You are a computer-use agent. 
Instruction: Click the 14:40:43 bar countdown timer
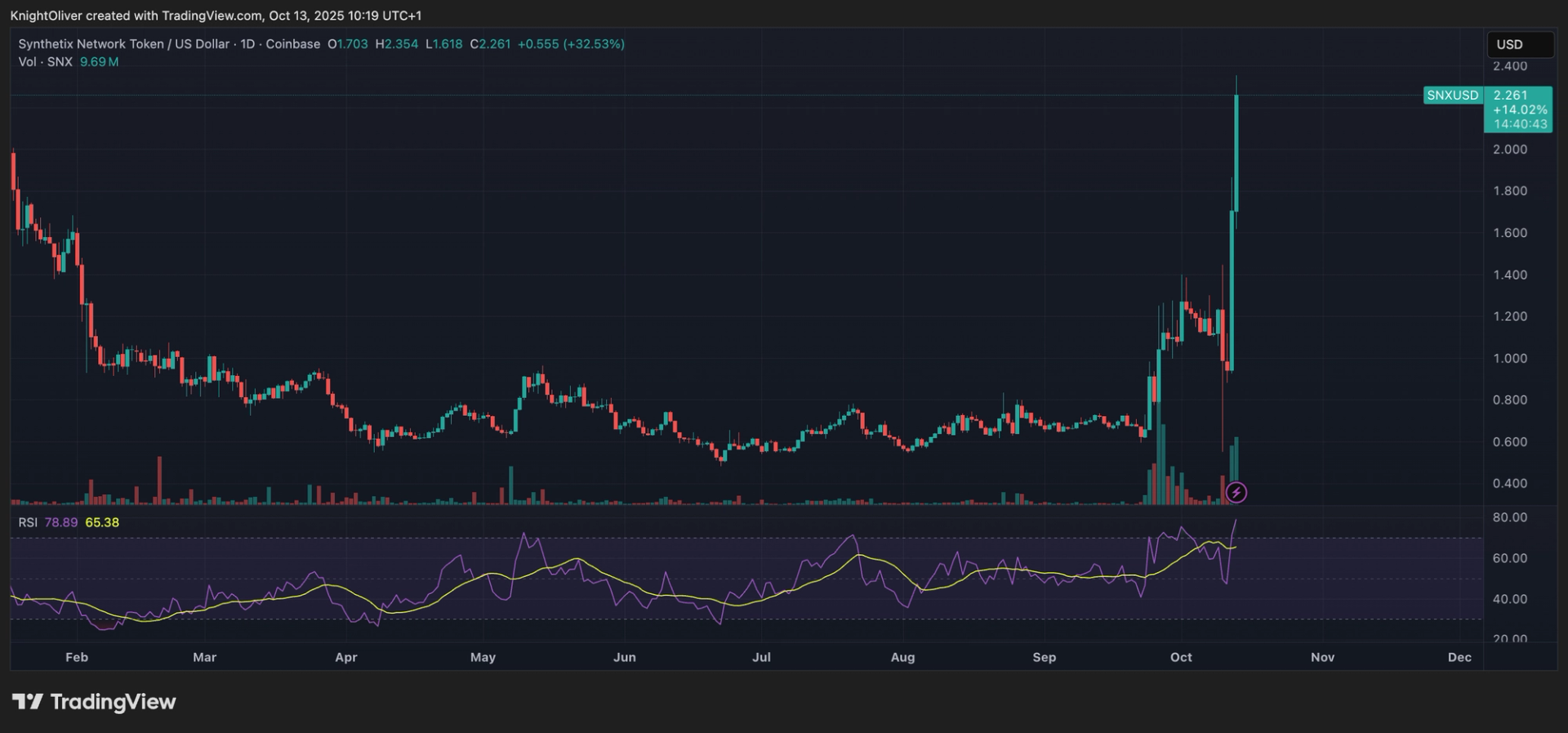(1520, 124)
